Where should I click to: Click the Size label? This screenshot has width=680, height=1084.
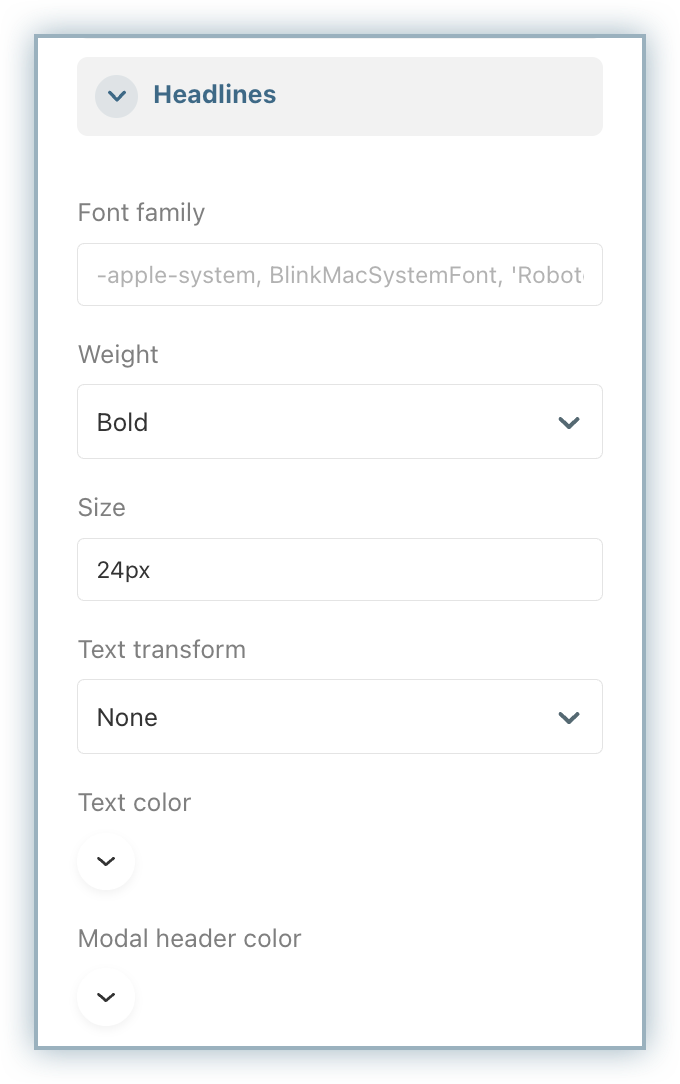click(101, 507)
